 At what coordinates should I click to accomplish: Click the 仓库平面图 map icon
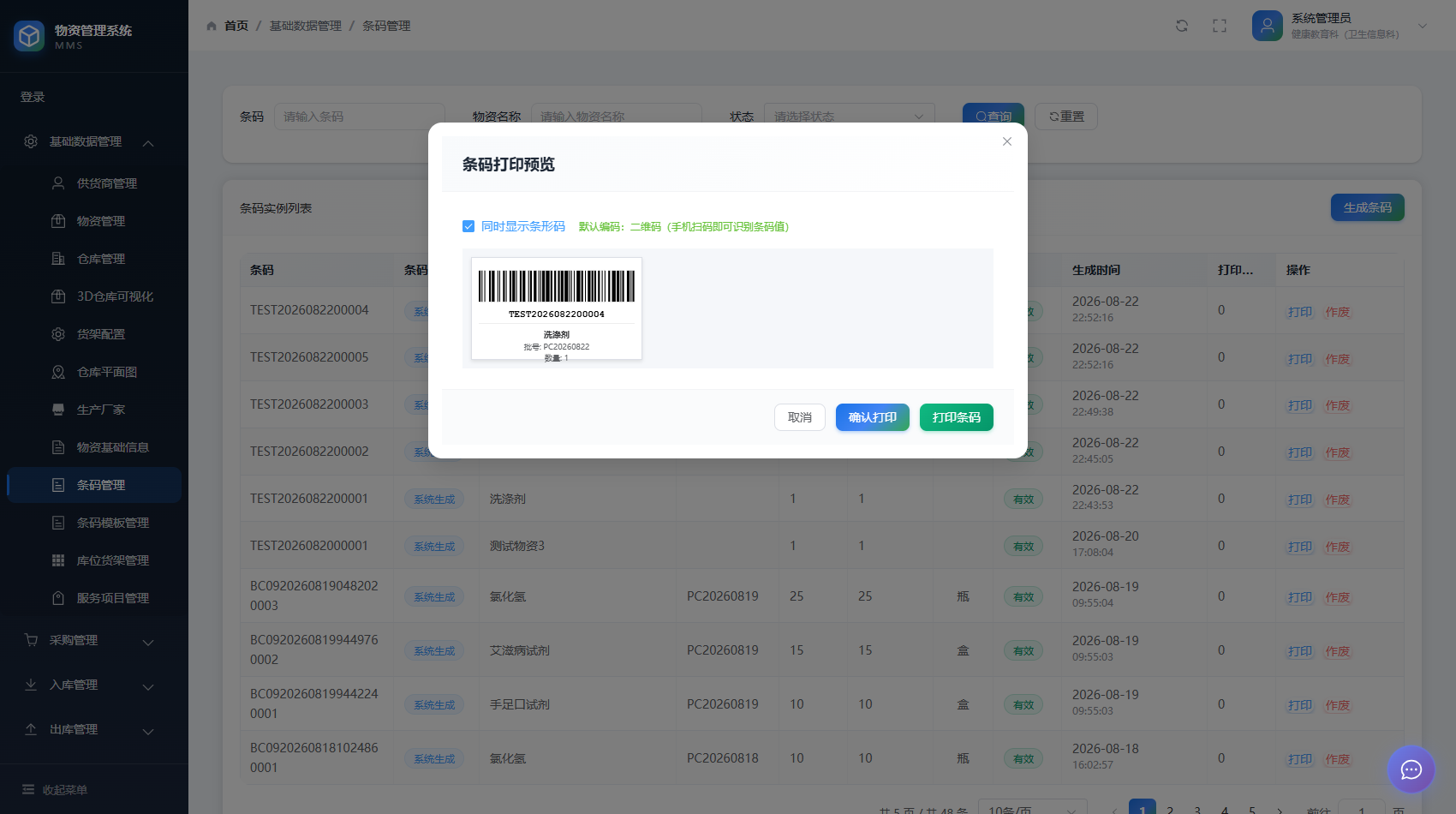click(58, 371)
